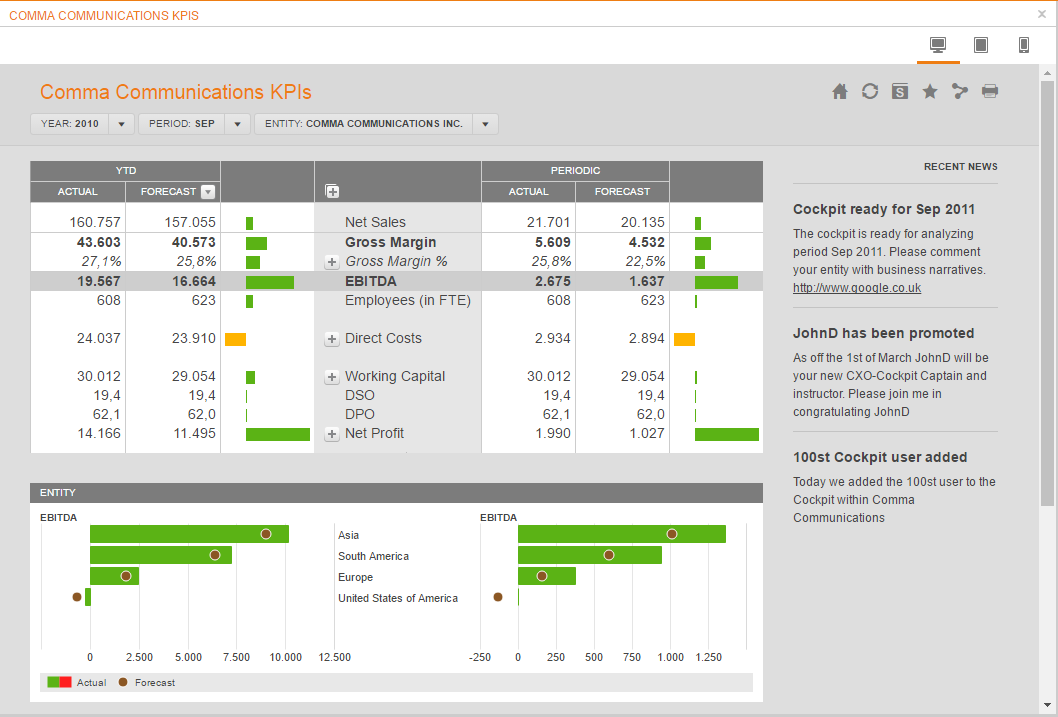Mark dashboard as favorite with star icon
The width and height of the screenshot is (1058, 717).
coord(930,92)
